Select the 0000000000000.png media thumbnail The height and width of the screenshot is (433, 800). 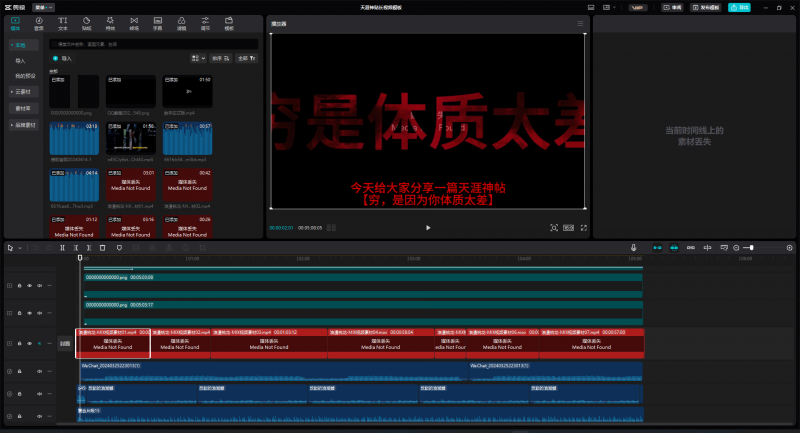point(74,91)
